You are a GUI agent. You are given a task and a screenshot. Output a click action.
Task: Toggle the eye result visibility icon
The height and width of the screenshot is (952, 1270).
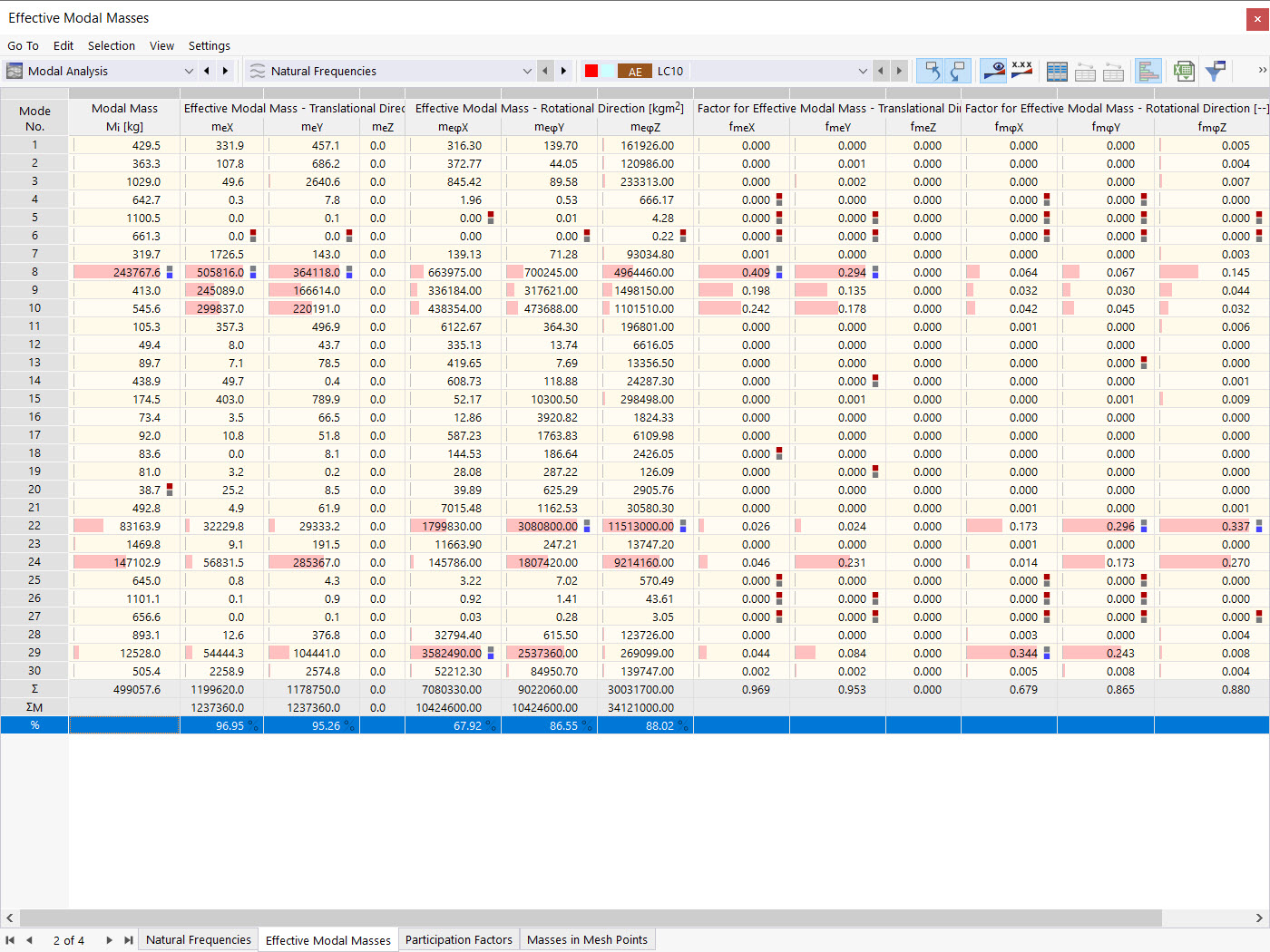point(994,71)
